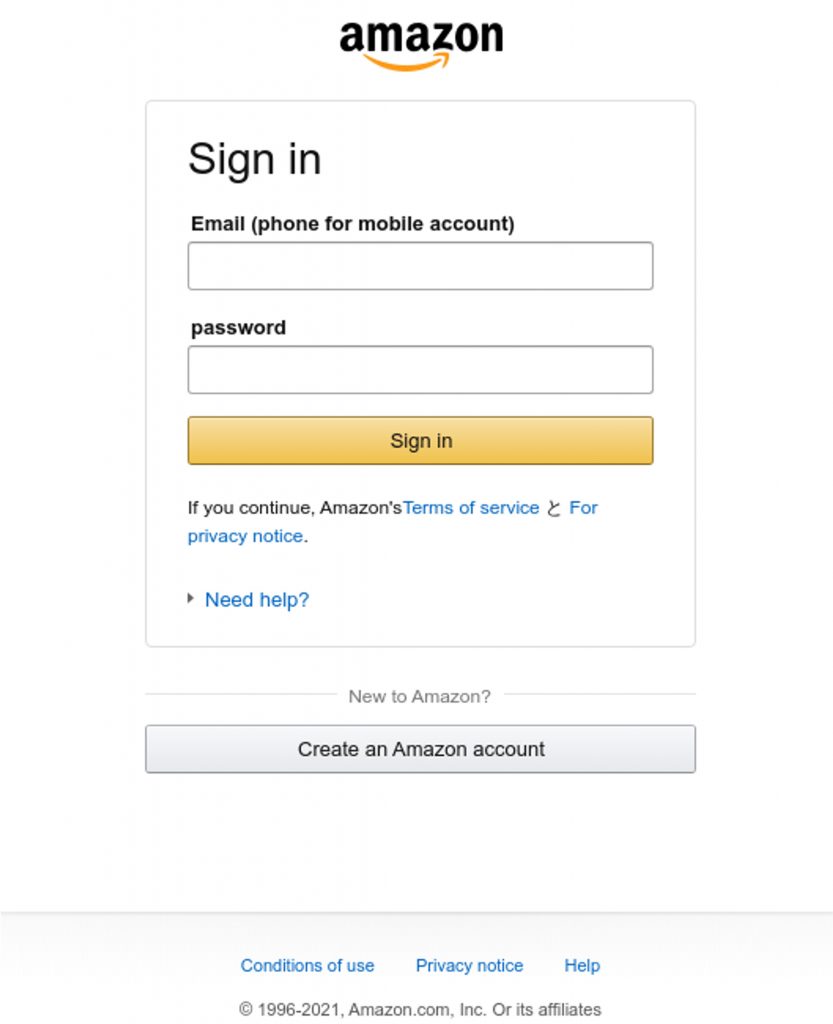Open the Terms of service link
Screen dimensions: 833x1024
(x=471, y=508)
